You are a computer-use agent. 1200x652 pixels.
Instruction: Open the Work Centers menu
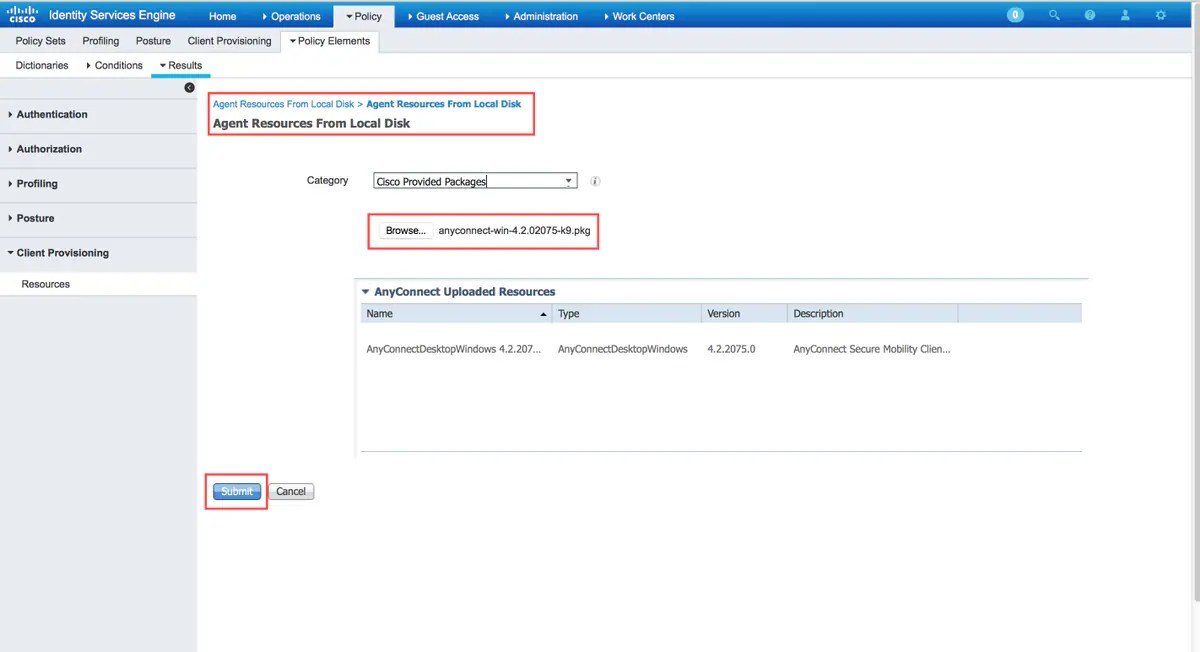639,16
